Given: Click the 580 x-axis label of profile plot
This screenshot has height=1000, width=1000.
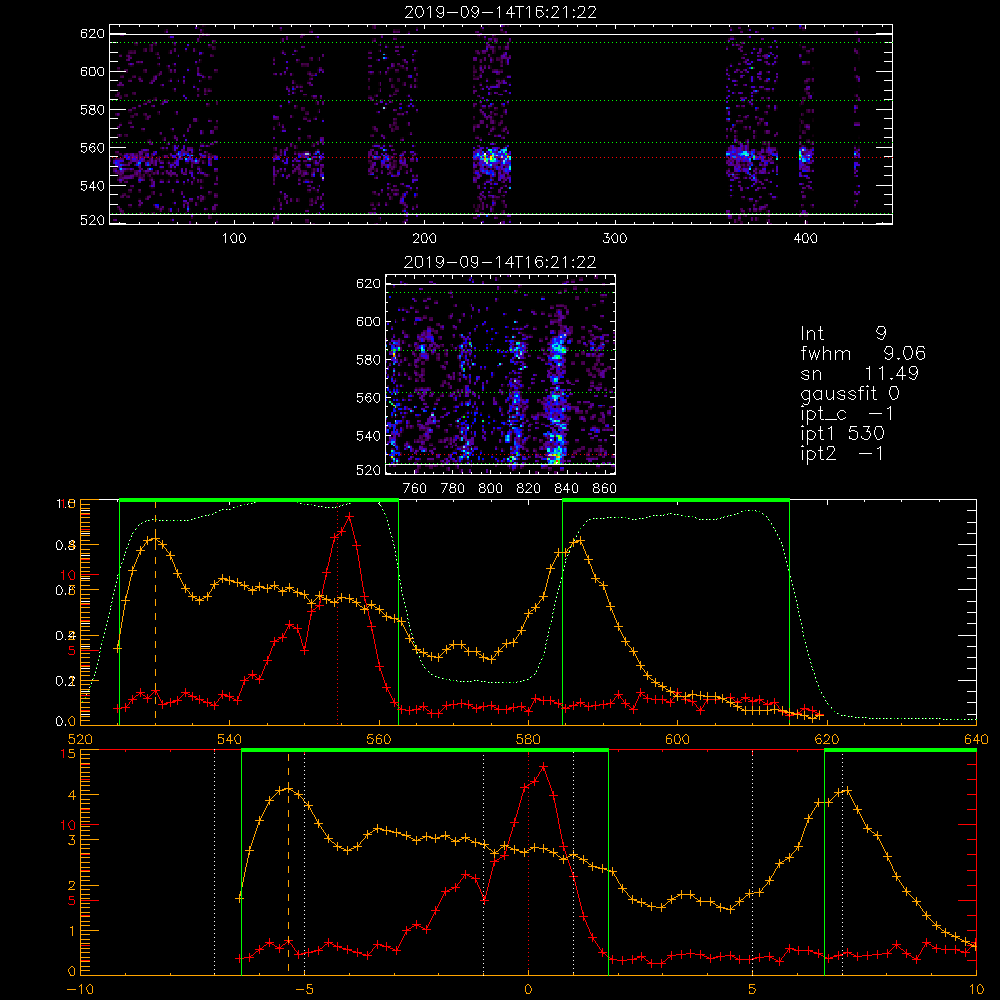Looking at the screenshot, I should point(528,740).
